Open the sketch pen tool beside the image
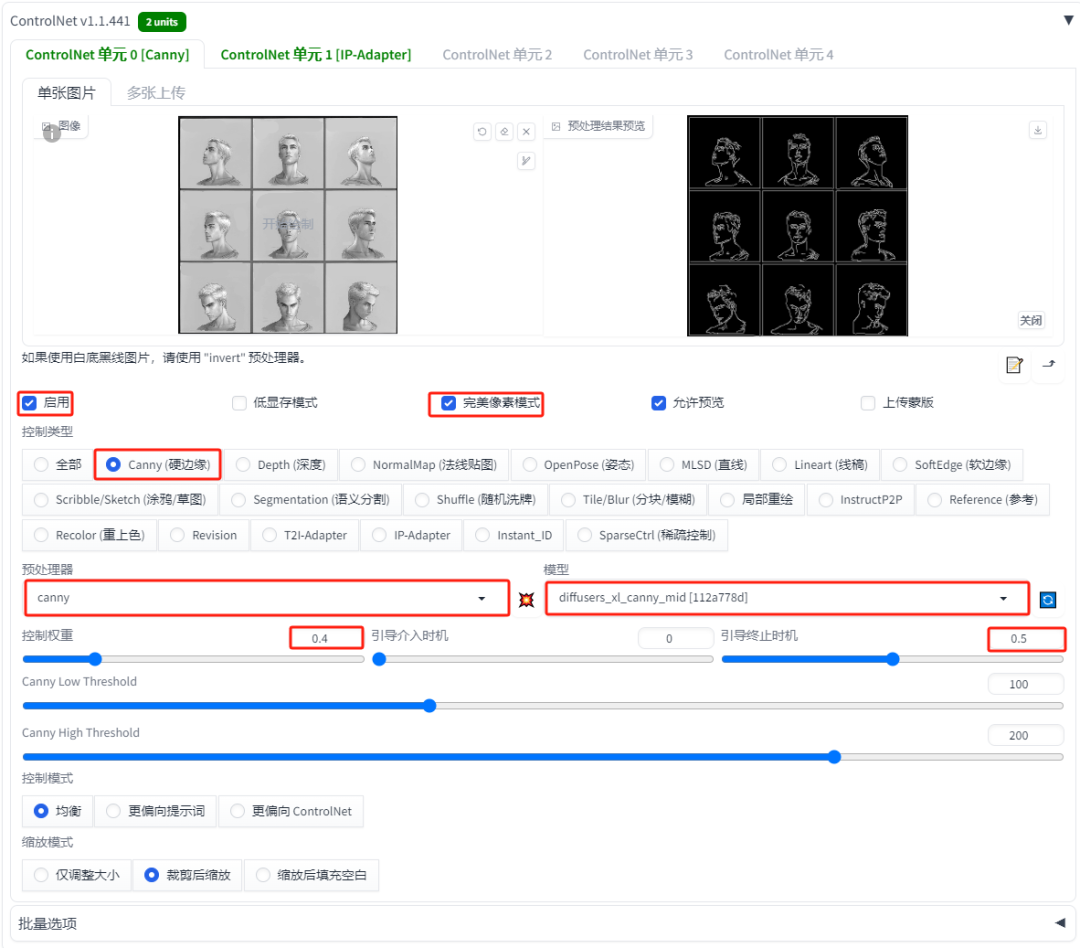 (526, 160)
